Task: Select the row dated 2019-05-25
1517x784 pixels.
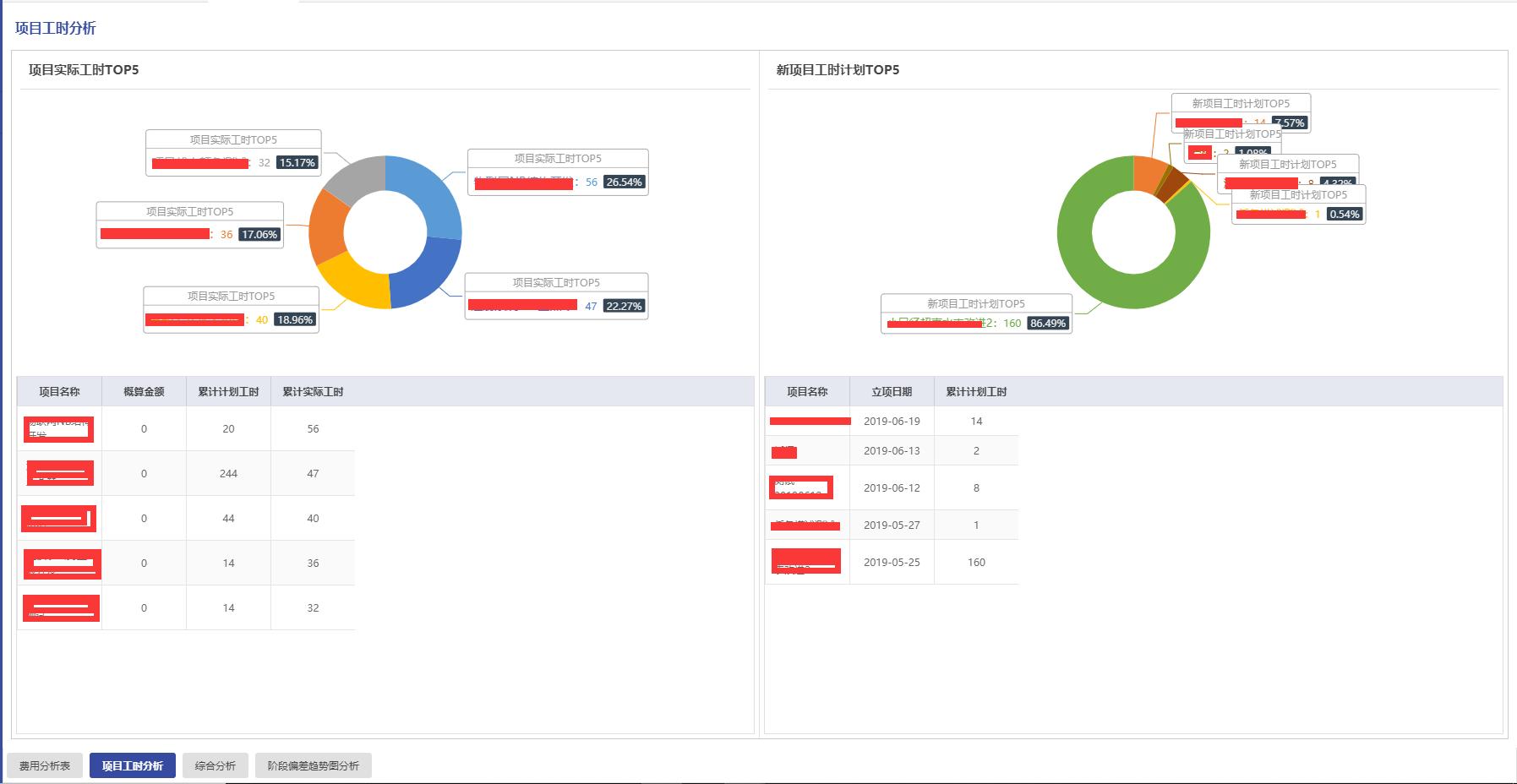Action: [892, 563]
